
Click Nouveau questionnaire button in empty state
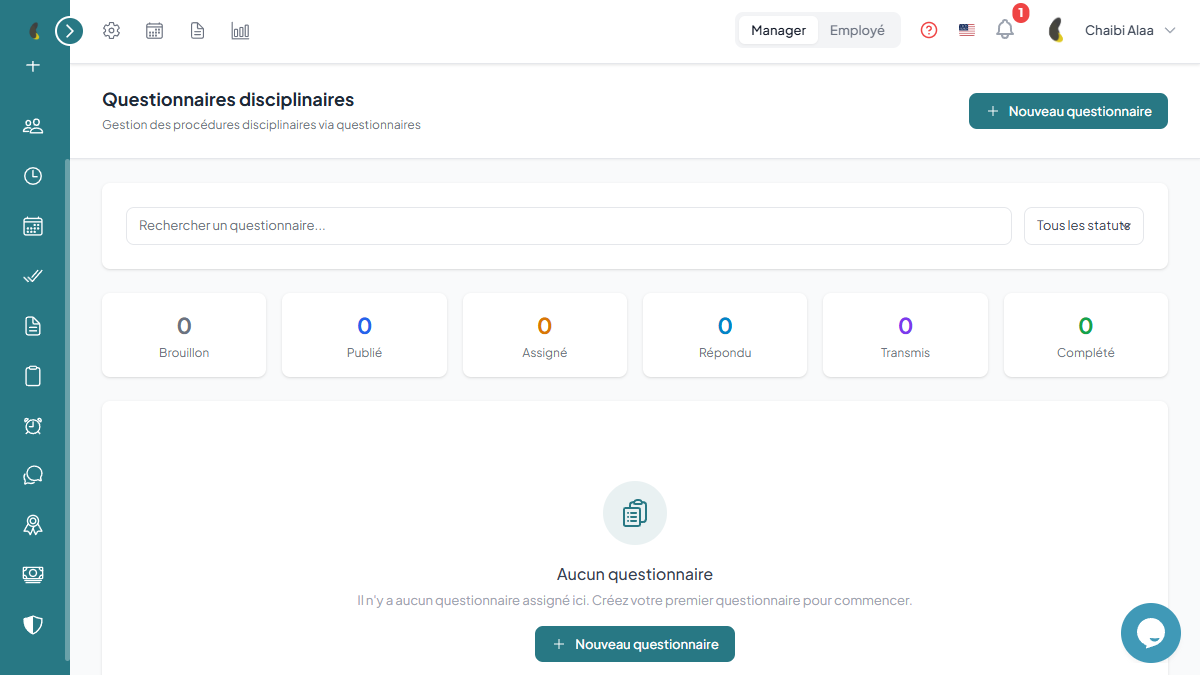pyautogui.click(x=635, y=644)
